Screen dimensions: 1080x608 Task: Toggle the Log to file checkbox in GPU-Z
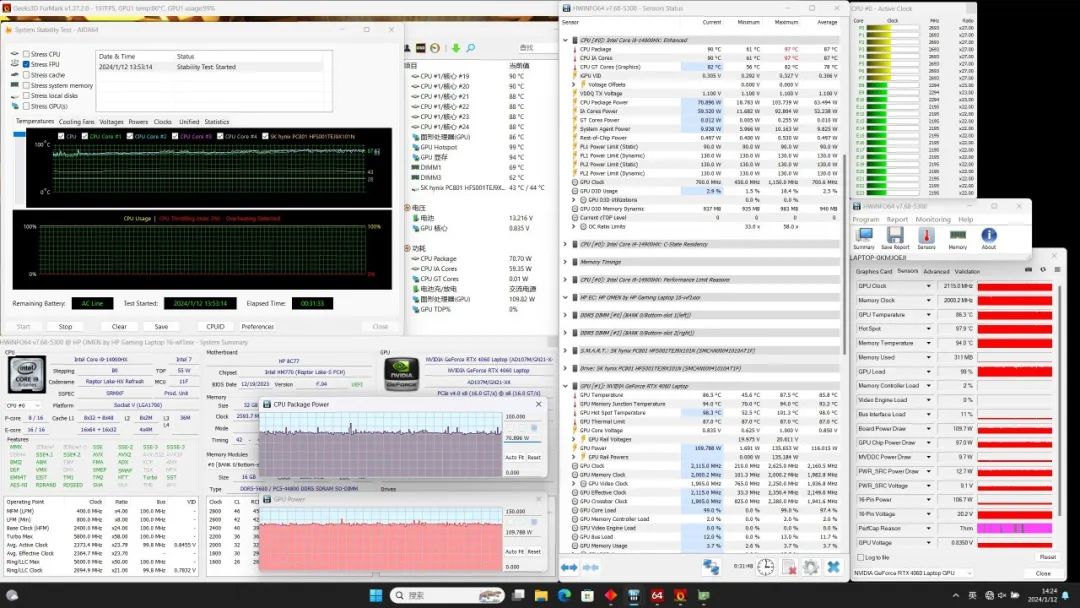coord(860,557)
